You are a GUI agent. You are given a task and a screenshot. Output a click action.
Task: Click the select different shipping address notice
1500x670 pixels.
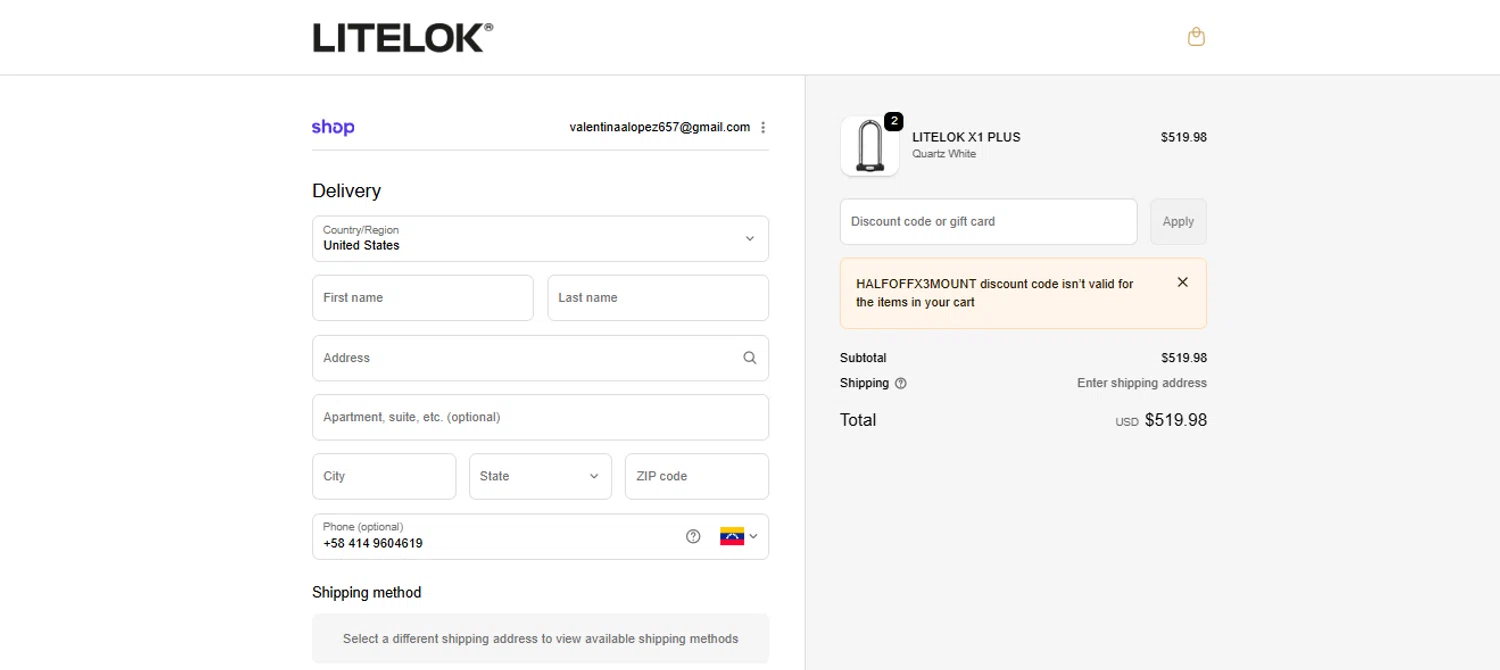[541, 639]
